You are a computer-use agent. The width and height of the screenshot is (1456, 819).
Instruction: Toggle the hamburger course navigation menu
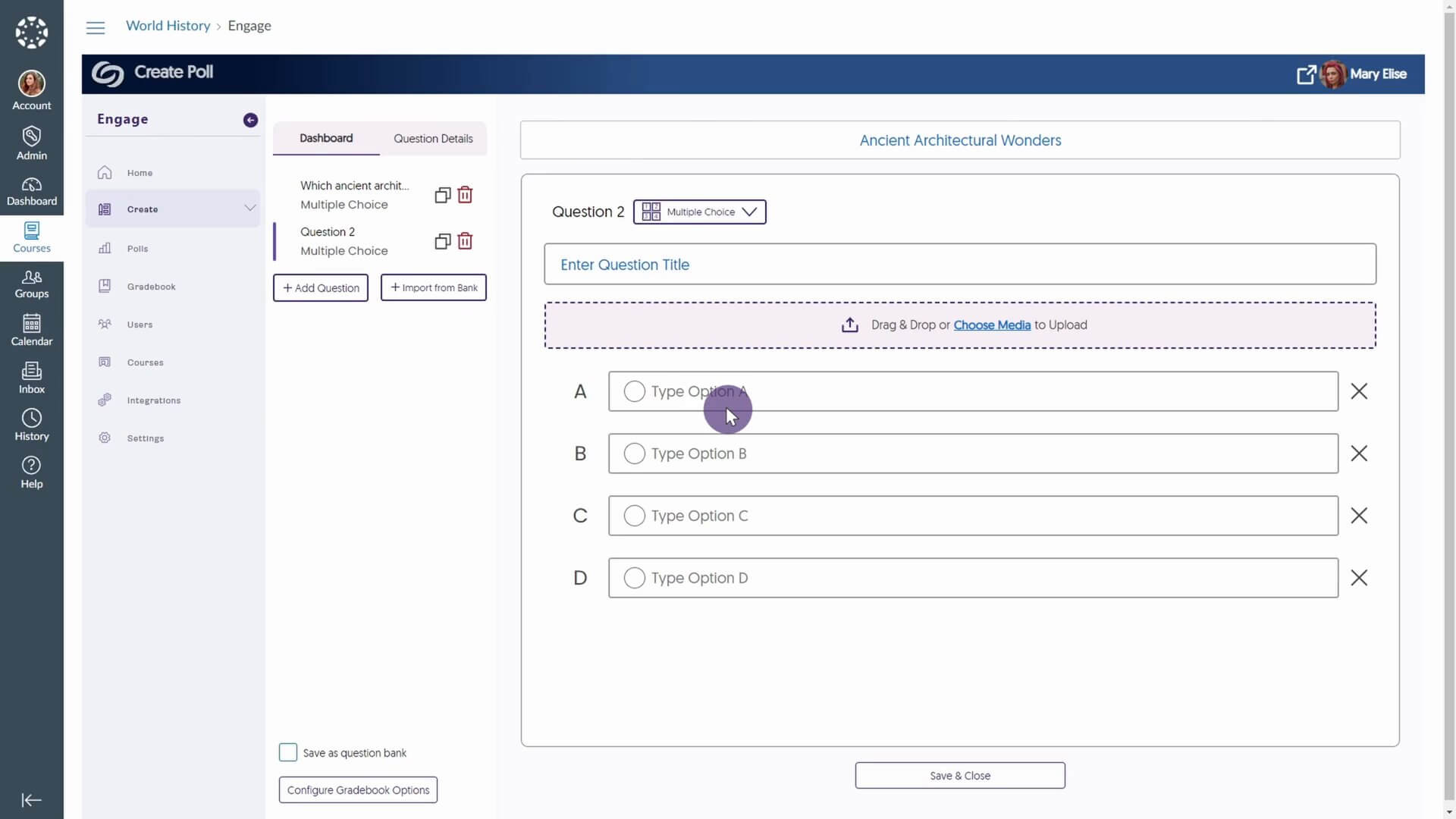point(96,28)
